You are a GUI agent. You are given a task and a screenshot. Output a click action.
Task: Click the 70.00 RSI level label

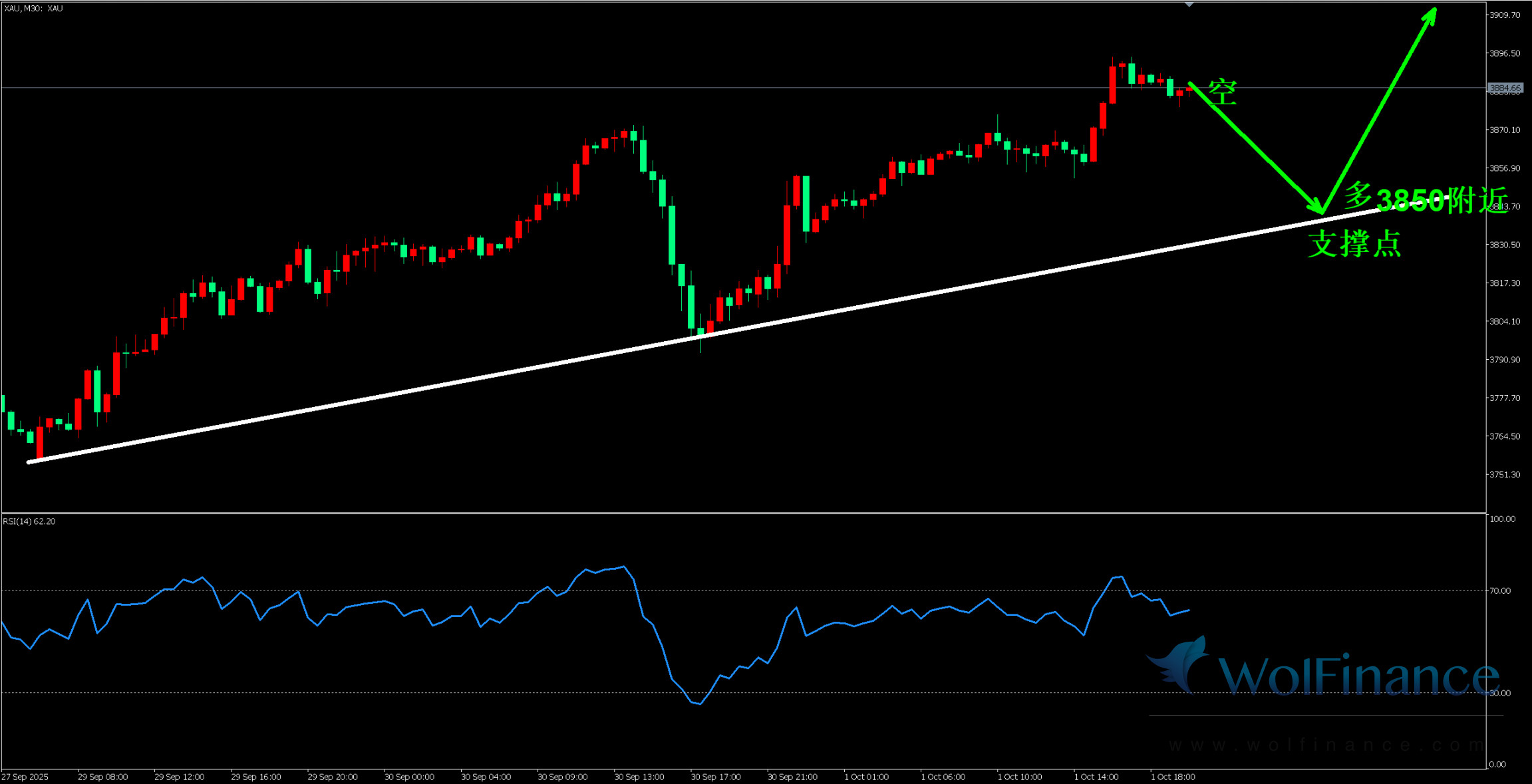click(x=1499, y=590)
